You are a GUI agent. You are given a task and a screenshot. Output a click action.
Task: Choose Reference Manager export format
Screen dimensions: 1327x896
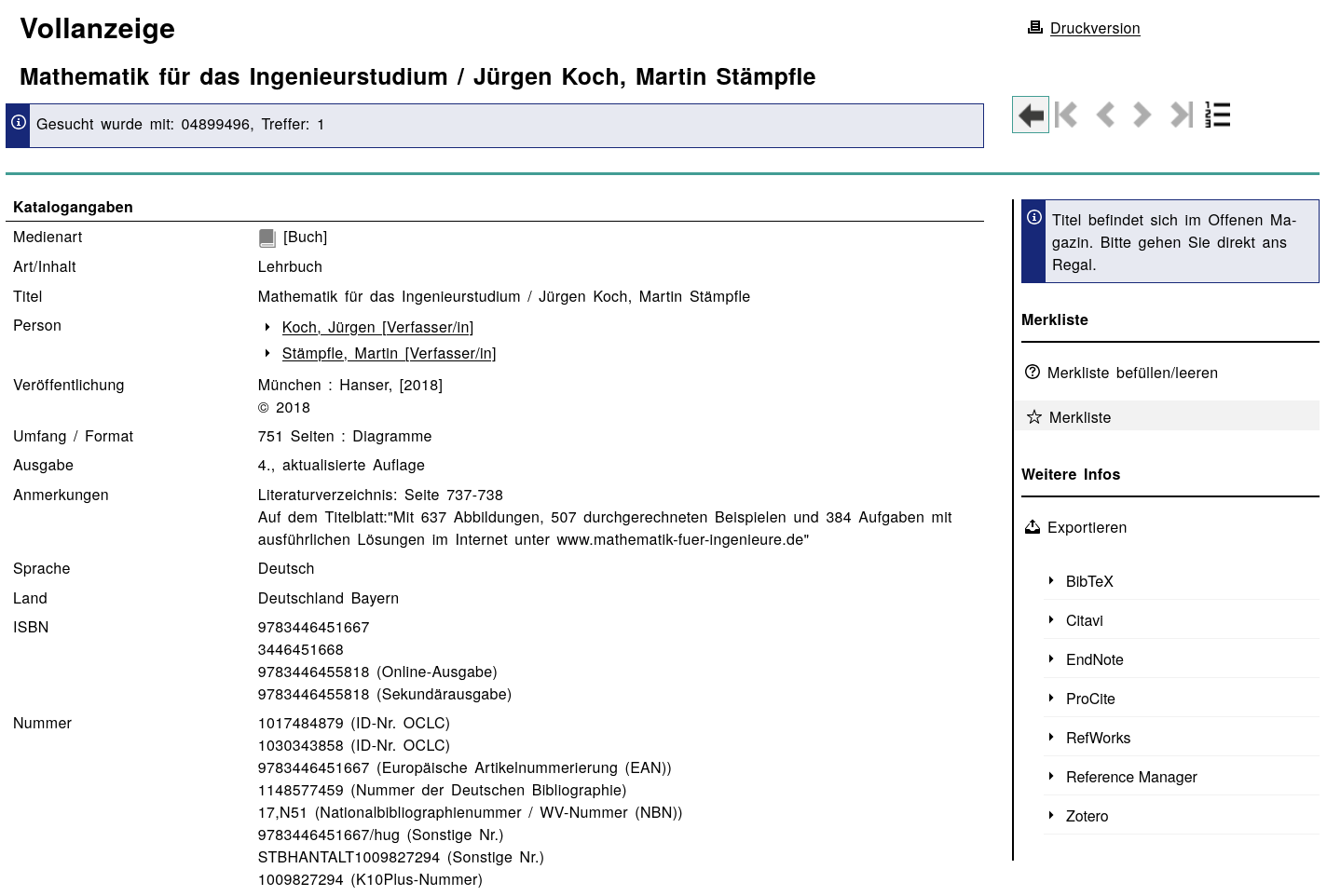(1130, 777)
